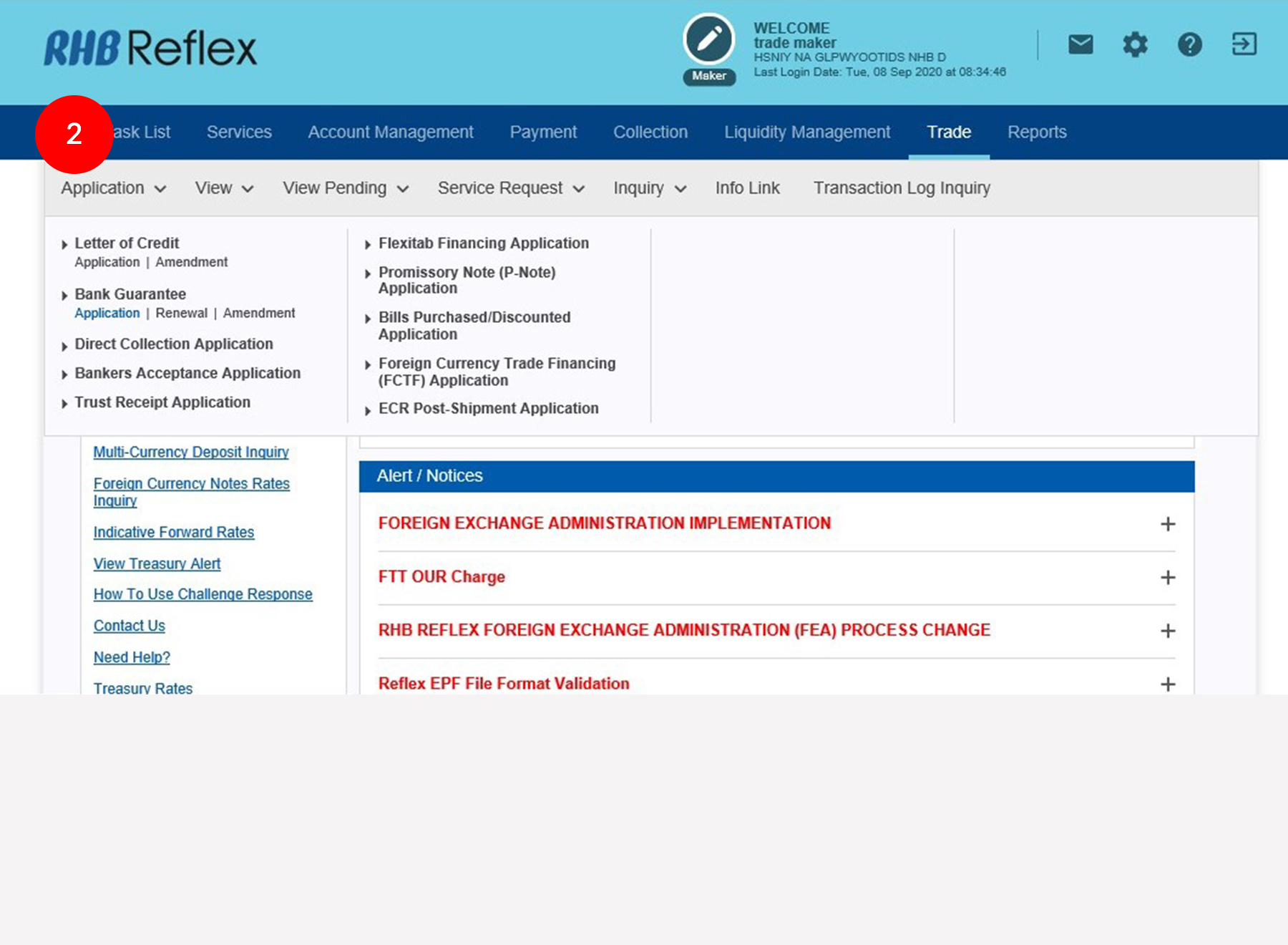
Task: Click the help question mark icon
Action: point(1189,44)
